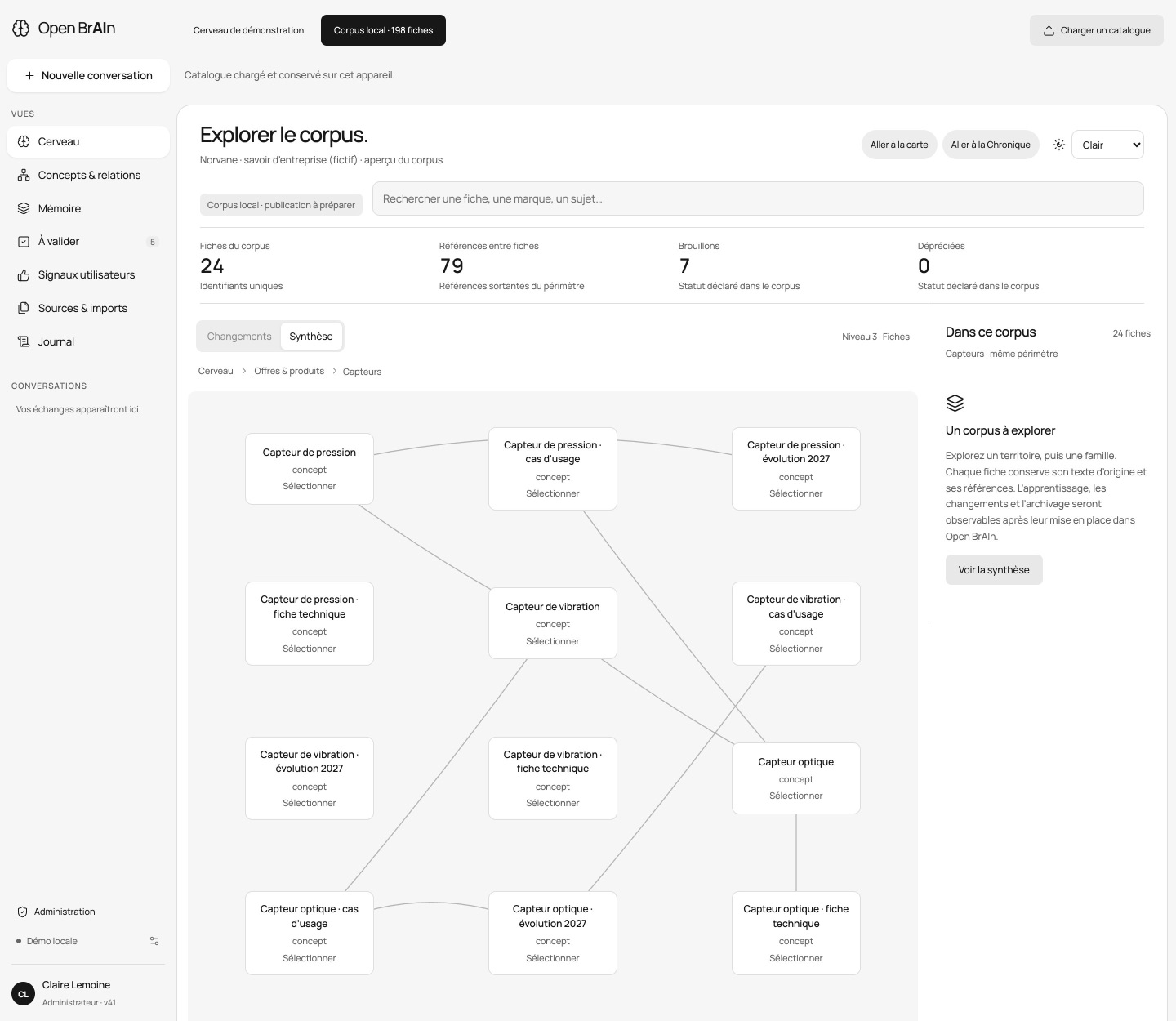Image resolution: width=1176 pixels, height=1021 pixels.
Task: Click the stacked layers icon above Un corpus à explorer
Action: (955, 403)
